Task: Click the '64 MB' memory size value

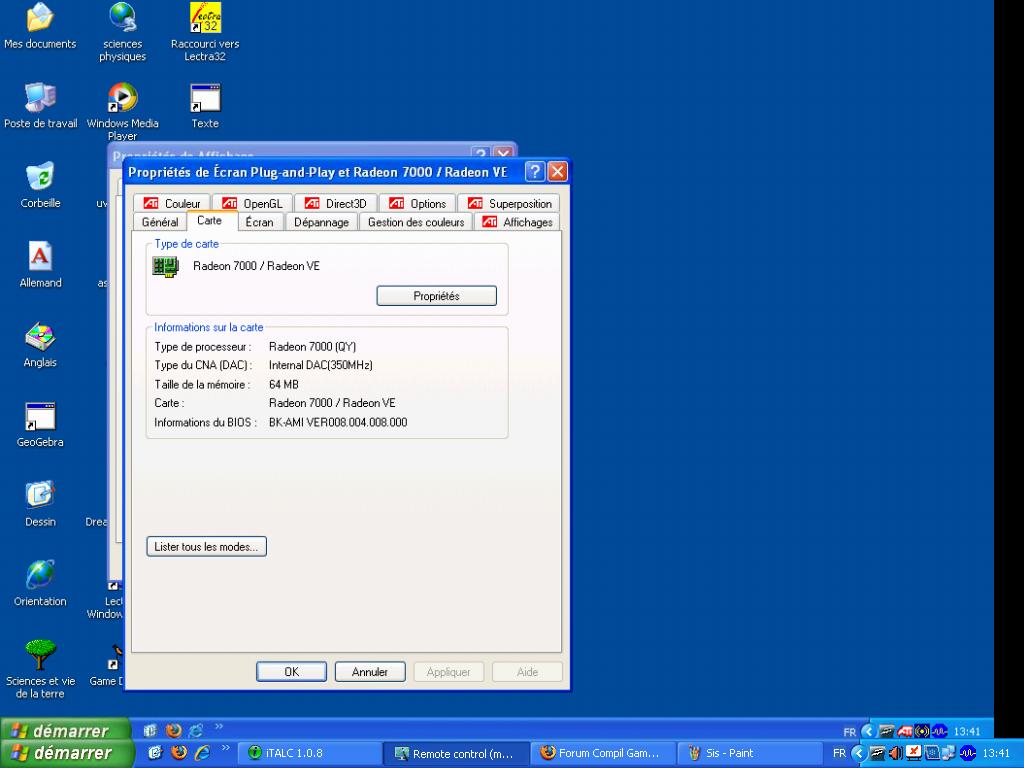Action: coord(283,385)
